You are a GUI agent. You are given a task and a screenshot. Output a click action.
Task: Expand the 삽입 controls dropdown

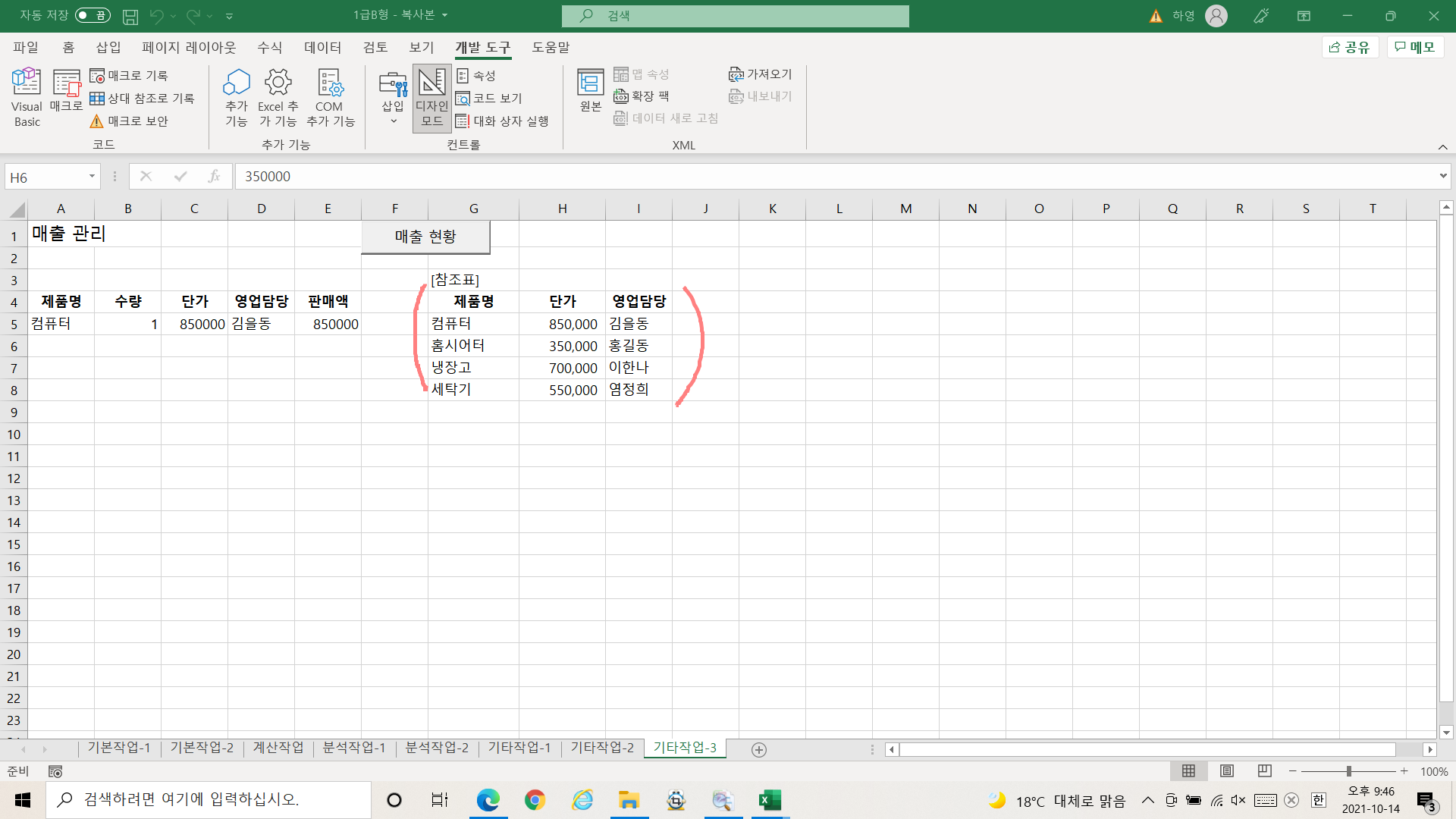click(393, 99)
